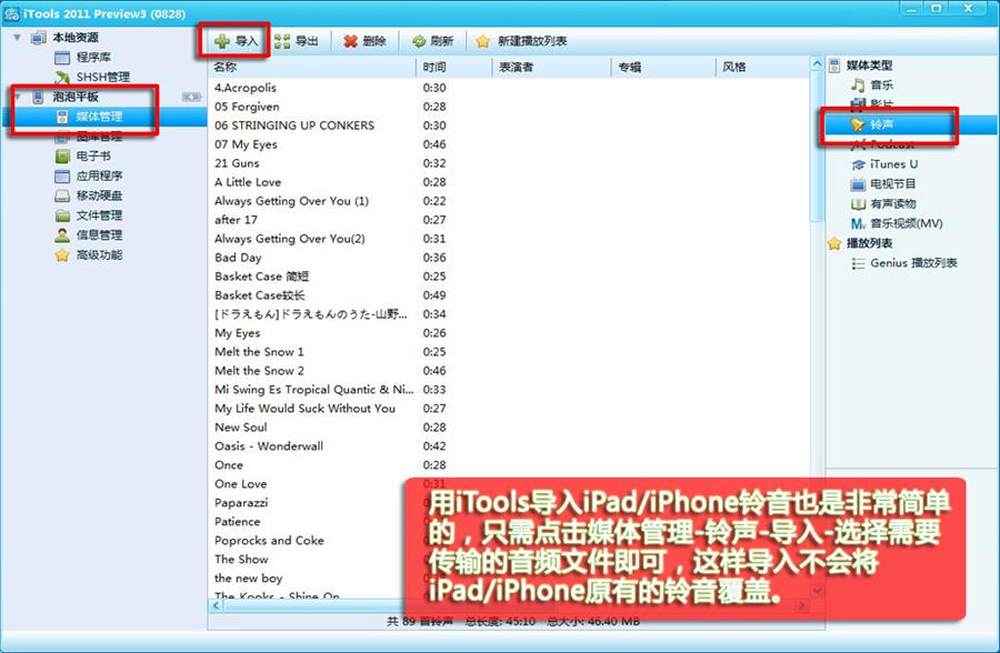Select 电视节目 (TV shows) media type

(883, 184)
